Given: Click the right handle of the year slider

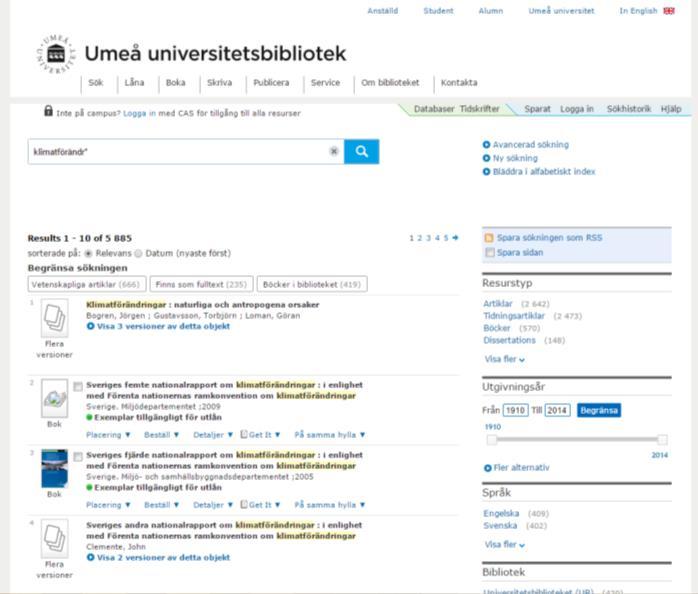Looking at the screenshot, I should tap(662, 440).
